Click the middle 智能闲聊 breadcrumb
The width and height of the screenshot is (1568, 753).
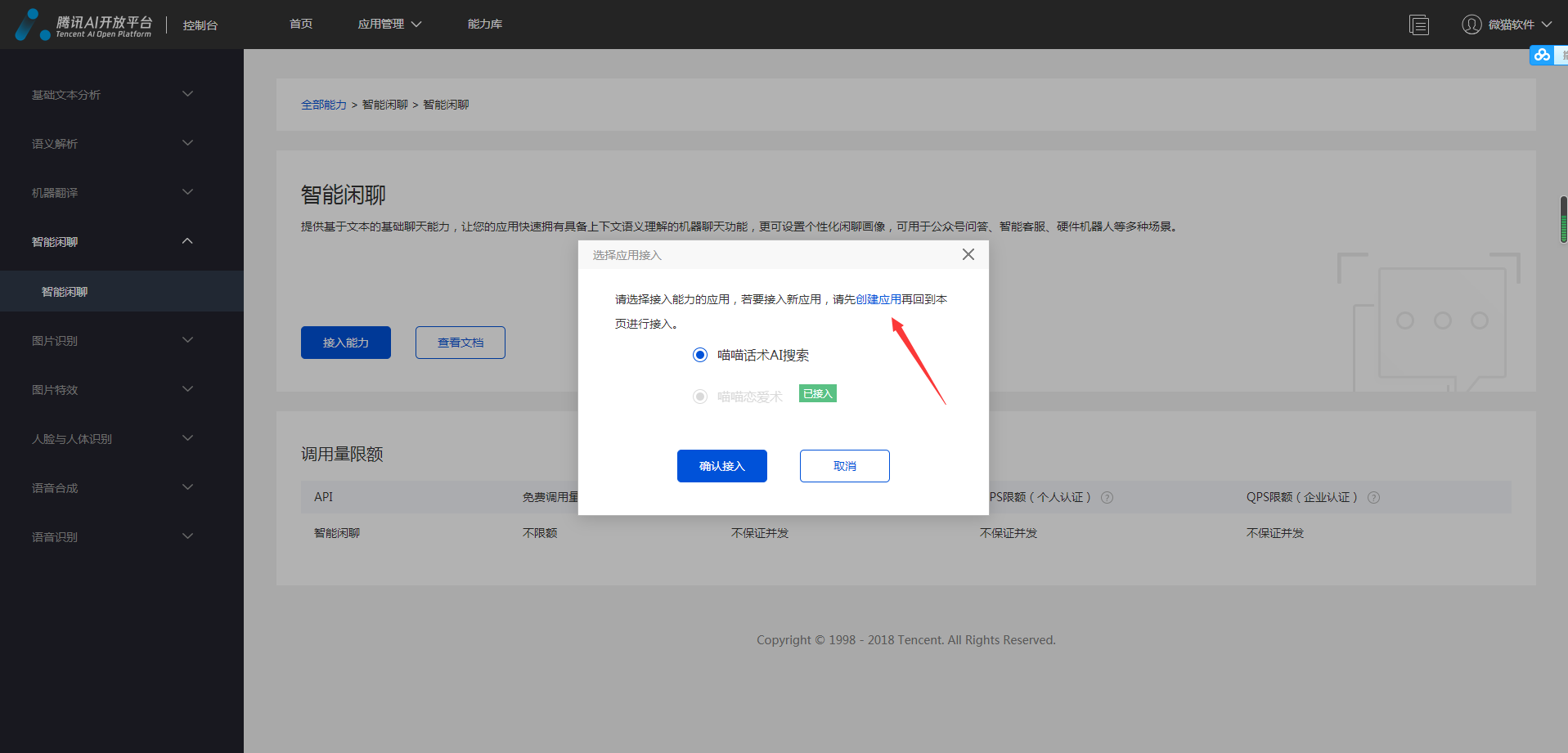coord(385,105)
